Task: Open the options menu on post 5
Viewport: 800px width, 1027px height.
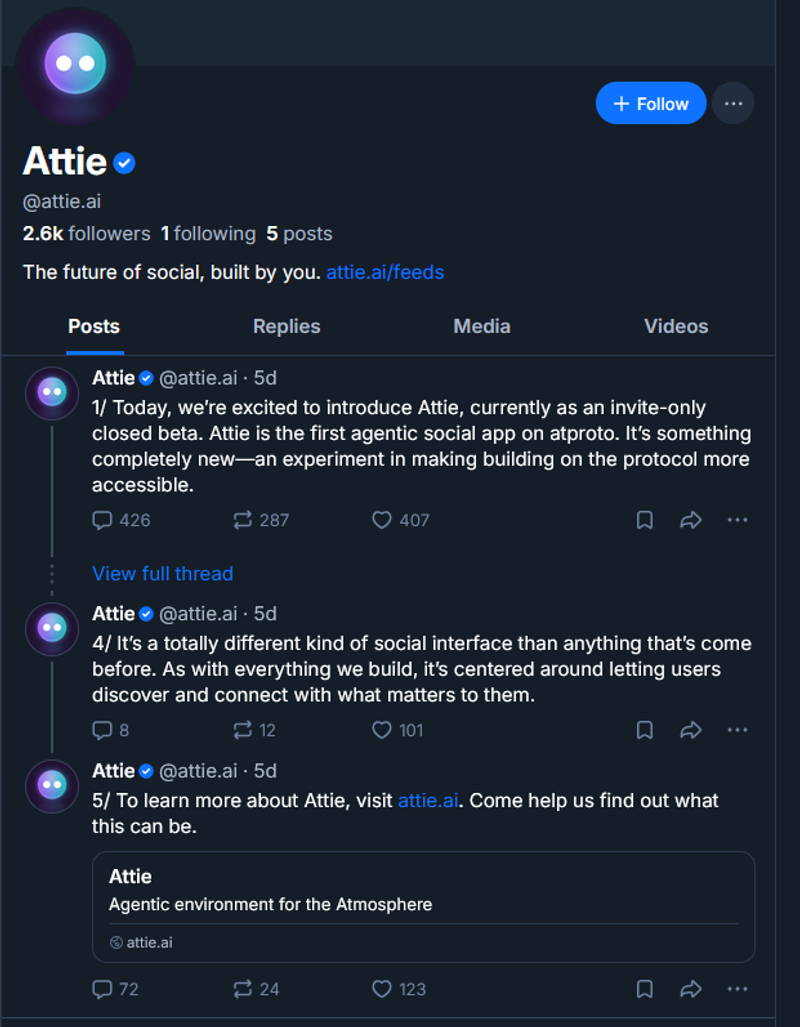Action: [x=738, y=989]
